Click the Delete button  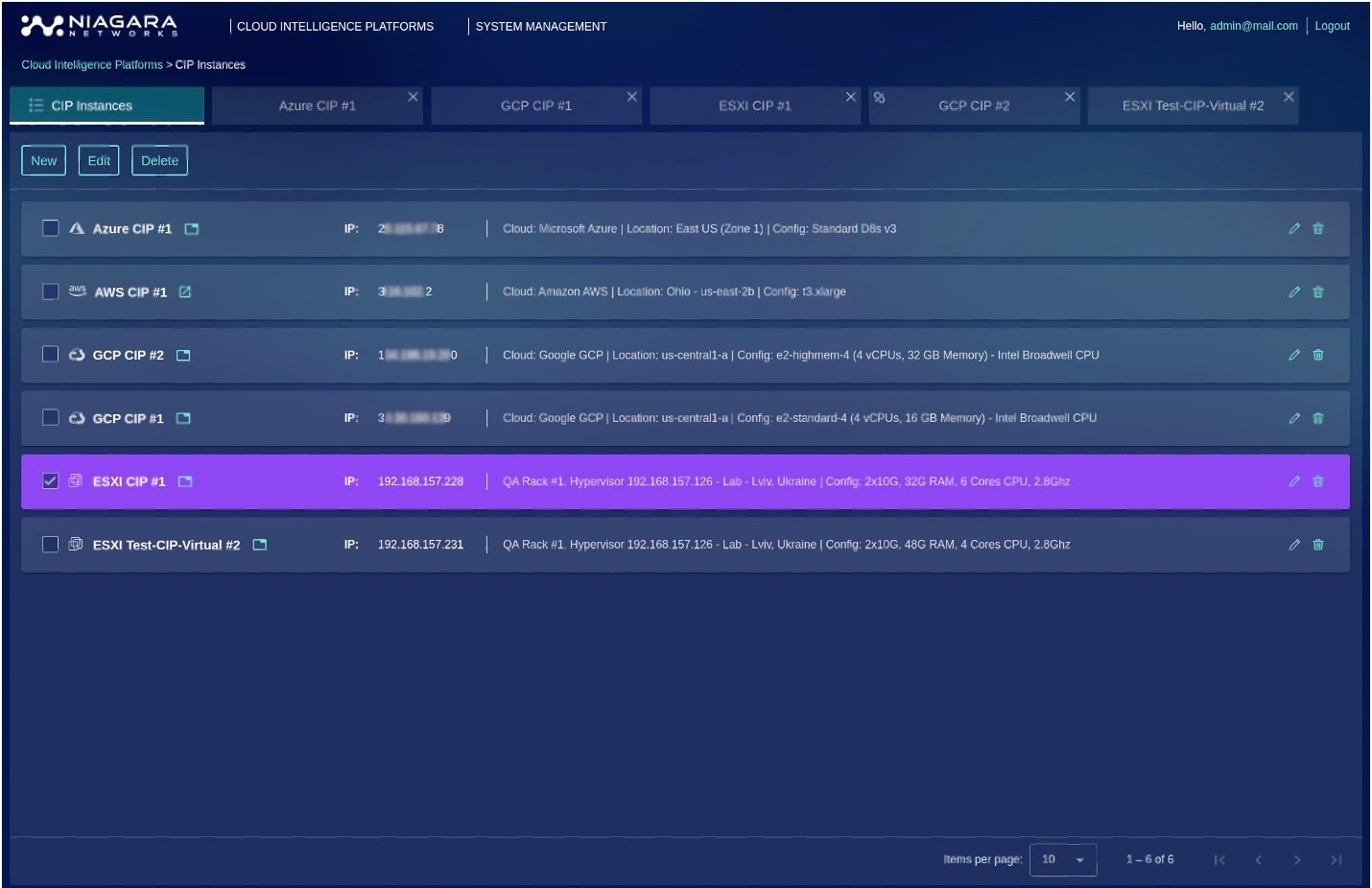[159, 161]
